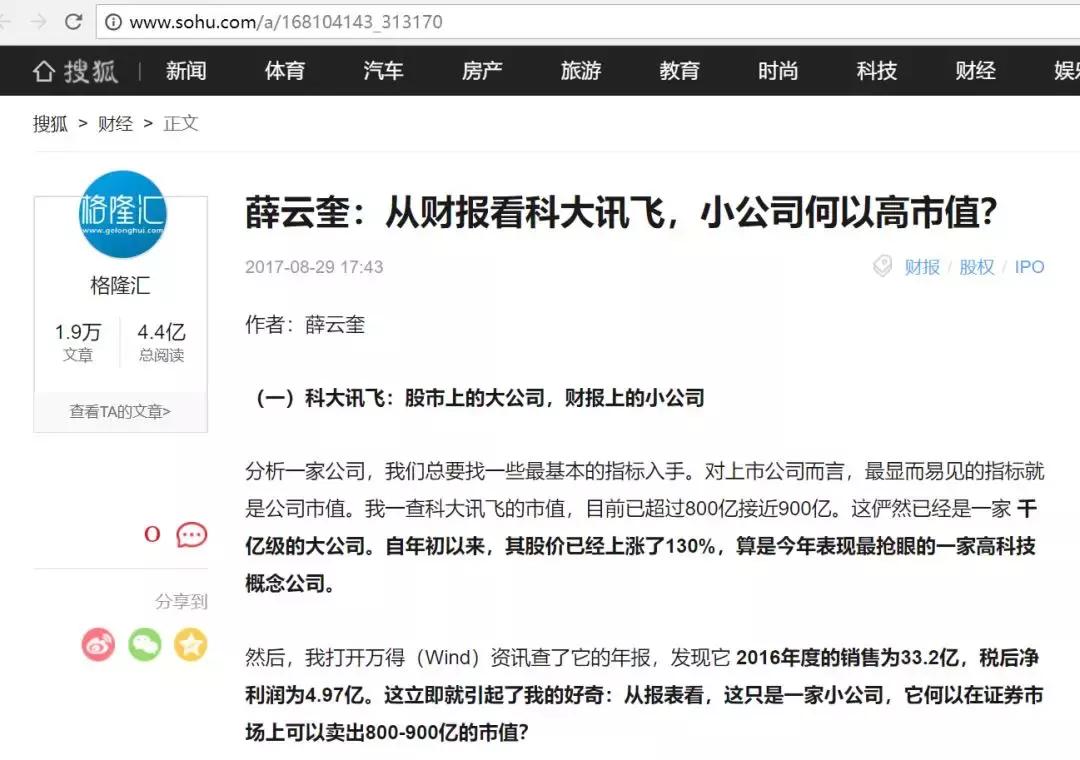Click 搜狐 in the breadcrumb trail
Image resolution: width=1080 pixels, height=760 pixels.
[51, 123]
